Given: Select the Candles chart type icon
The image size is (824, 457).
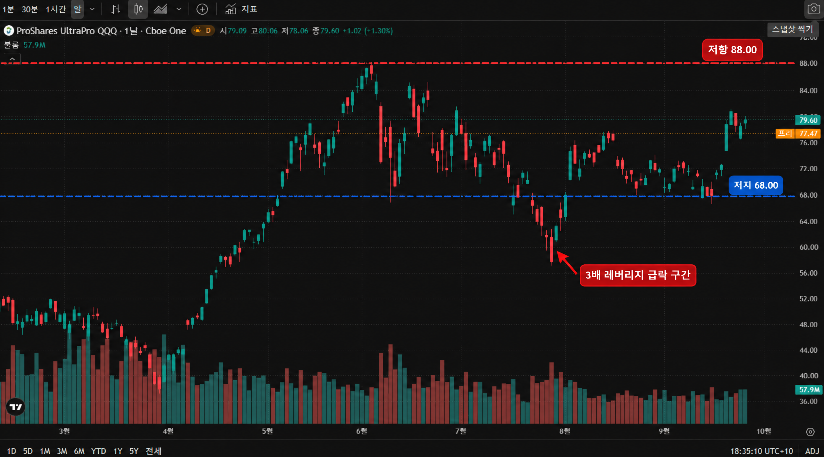Looking at the screenshot, I should pyautogui.click(x=138, y=9).
